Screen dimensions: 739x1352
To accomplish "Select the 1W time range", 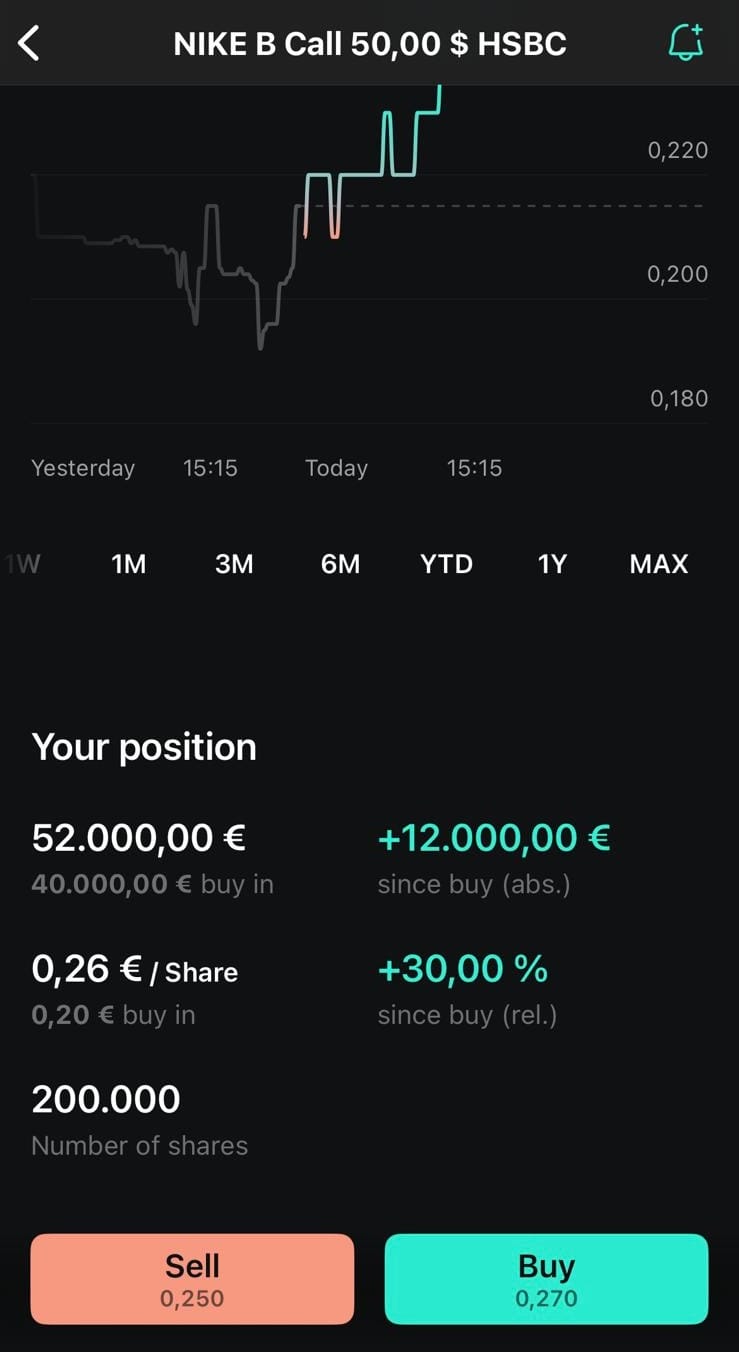I will 23,564.
